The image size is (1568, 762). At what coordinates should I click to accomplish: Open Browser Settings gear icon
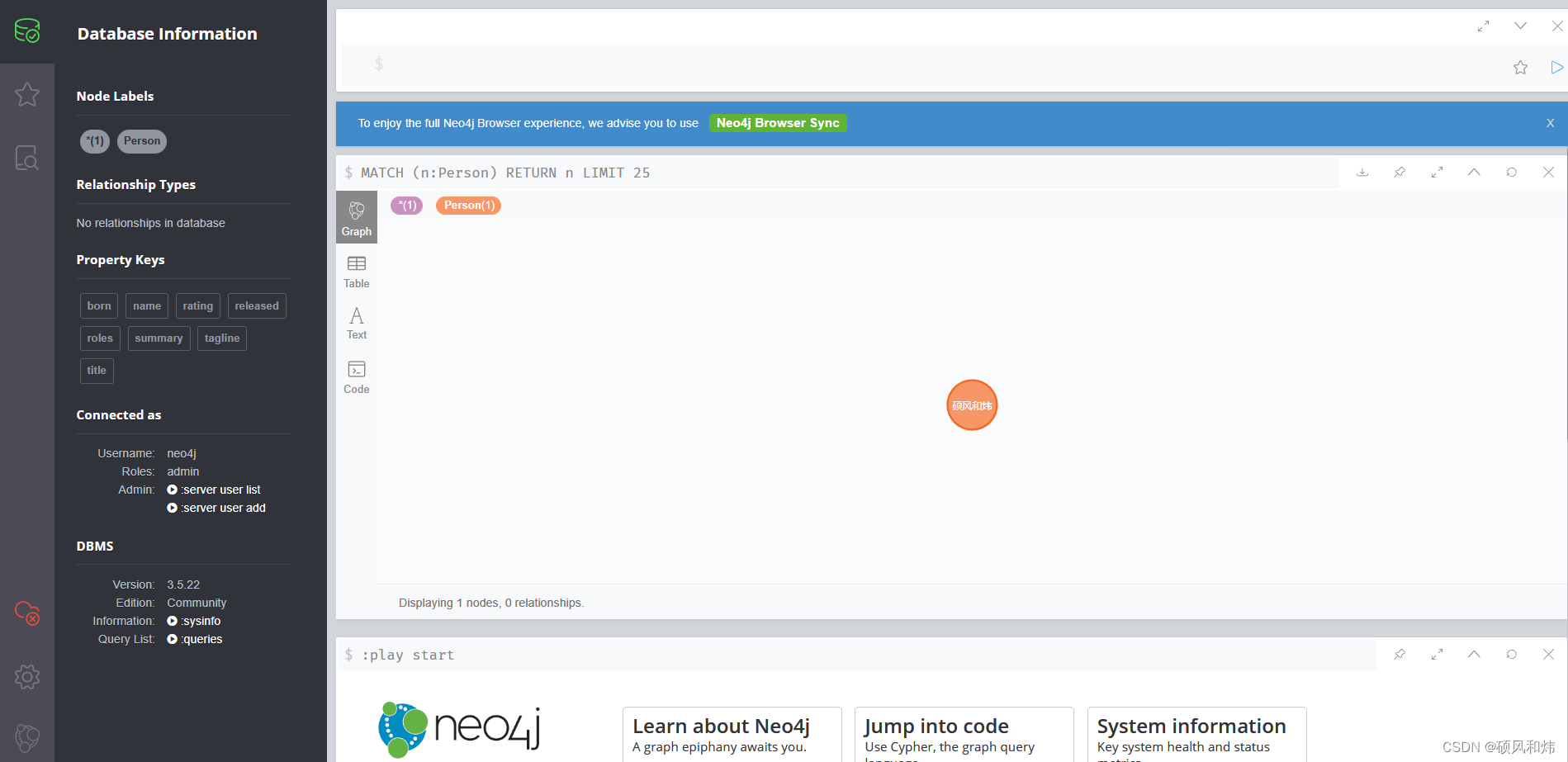click(27, 677)
